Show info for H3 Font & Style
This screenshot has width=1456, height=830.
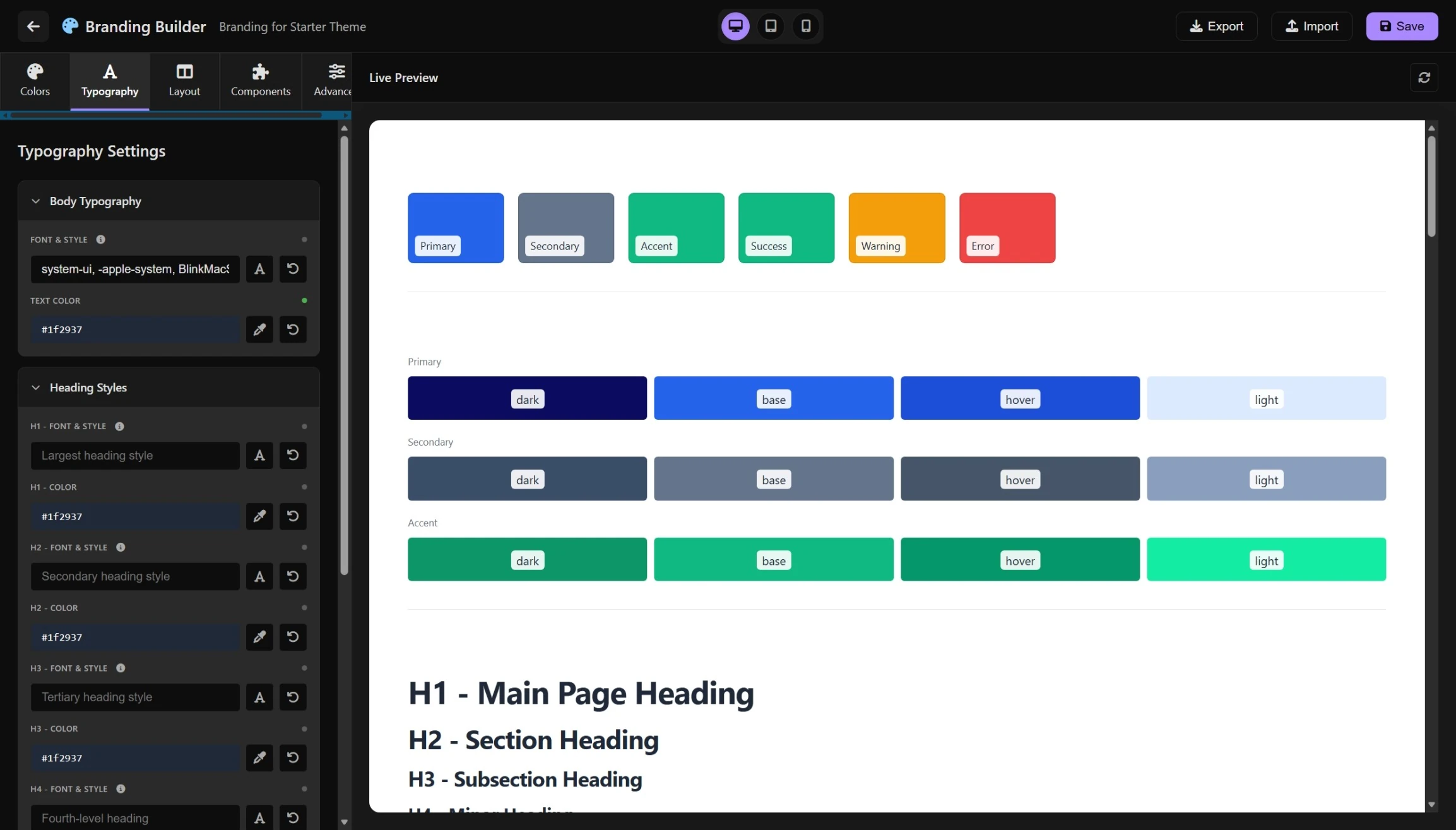coord(121,668)
